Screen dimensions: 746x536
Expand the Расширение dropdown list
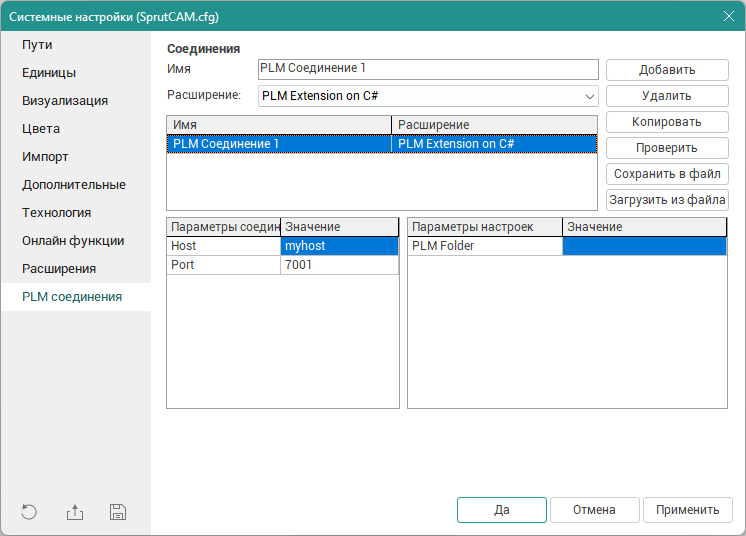[x=589, y=96]
